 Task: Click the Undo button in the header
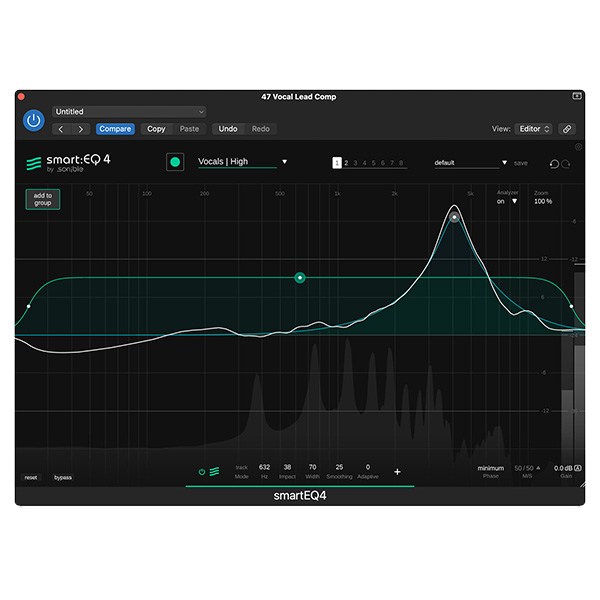coord(228,129)
